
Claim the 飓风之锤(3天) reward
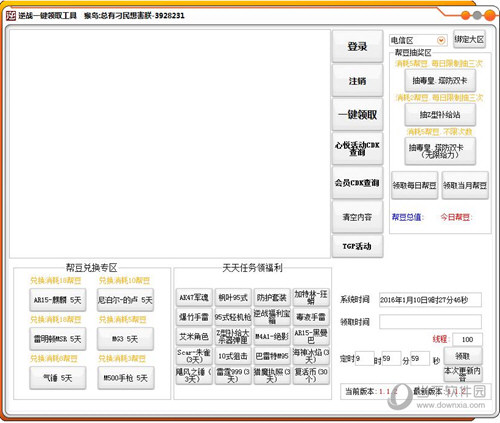(194, 376)
